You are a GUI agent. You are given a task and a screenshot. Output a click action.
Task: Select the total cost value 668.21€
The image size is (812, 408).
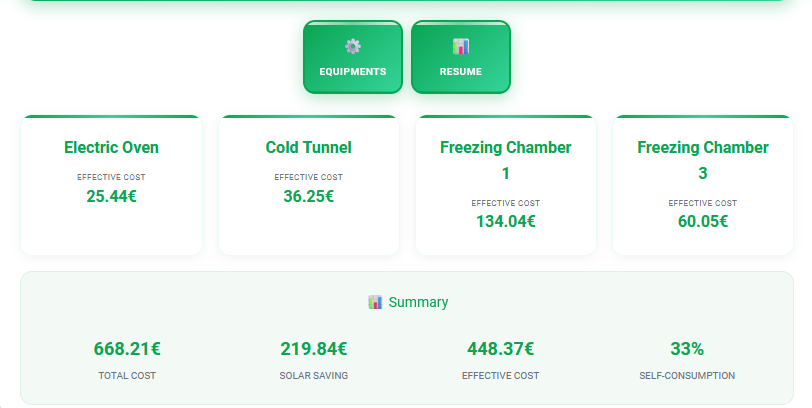pos(127,349)
